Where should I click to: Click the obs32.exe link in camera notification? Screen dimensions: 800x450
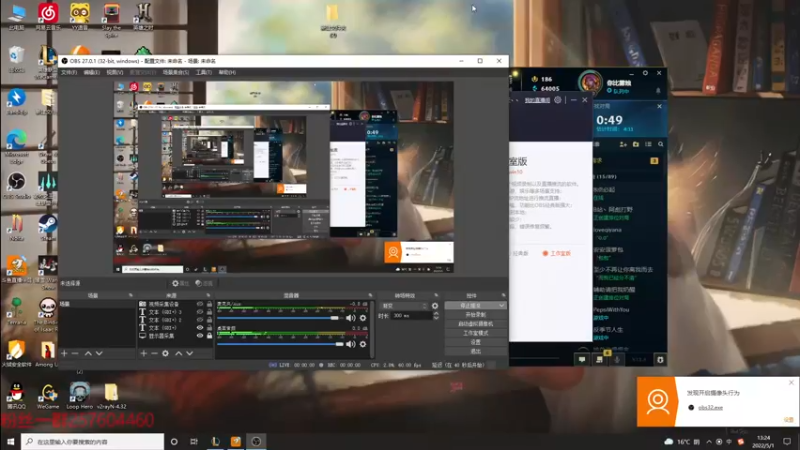(x=710, y=408)
